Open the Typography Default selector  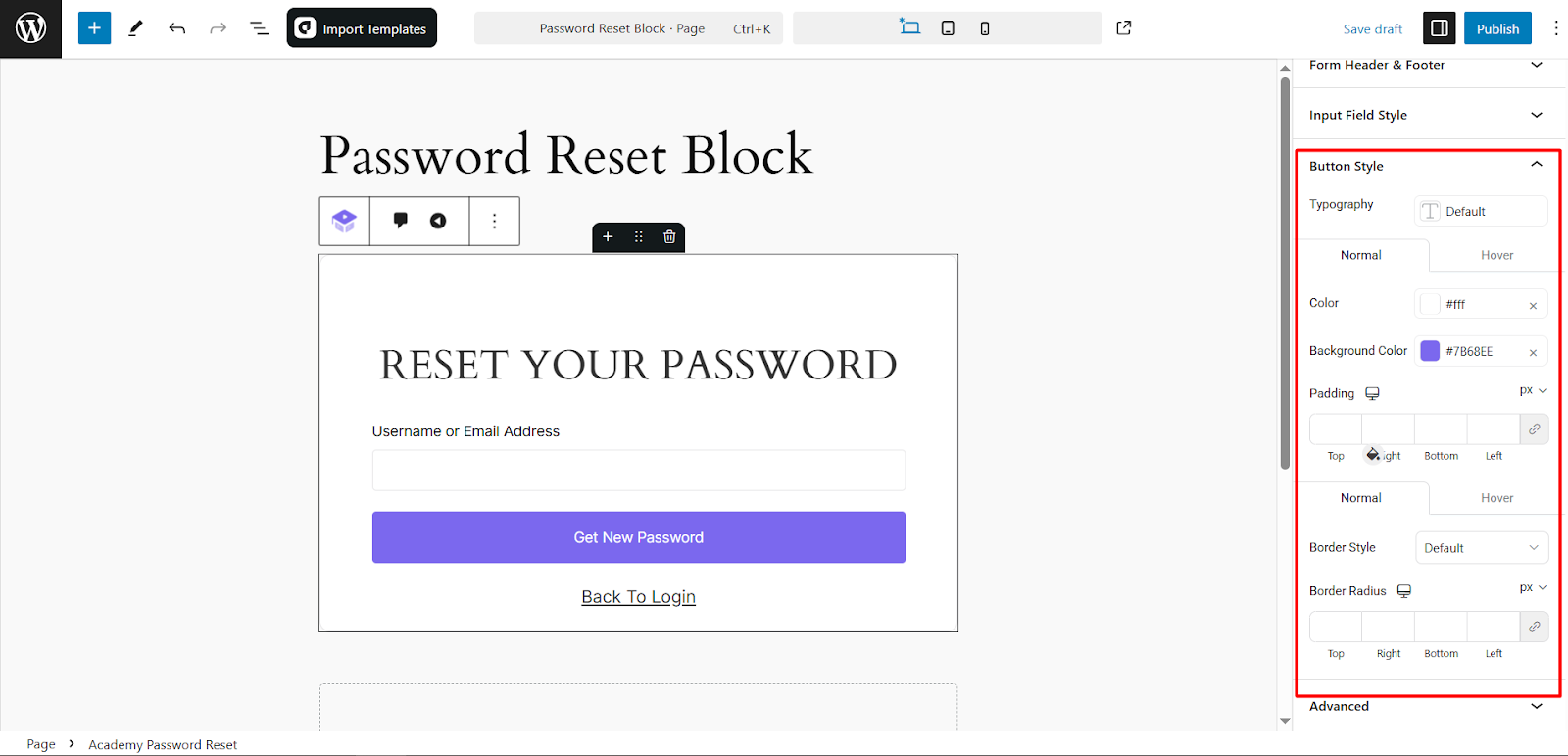pos(1482,211)
